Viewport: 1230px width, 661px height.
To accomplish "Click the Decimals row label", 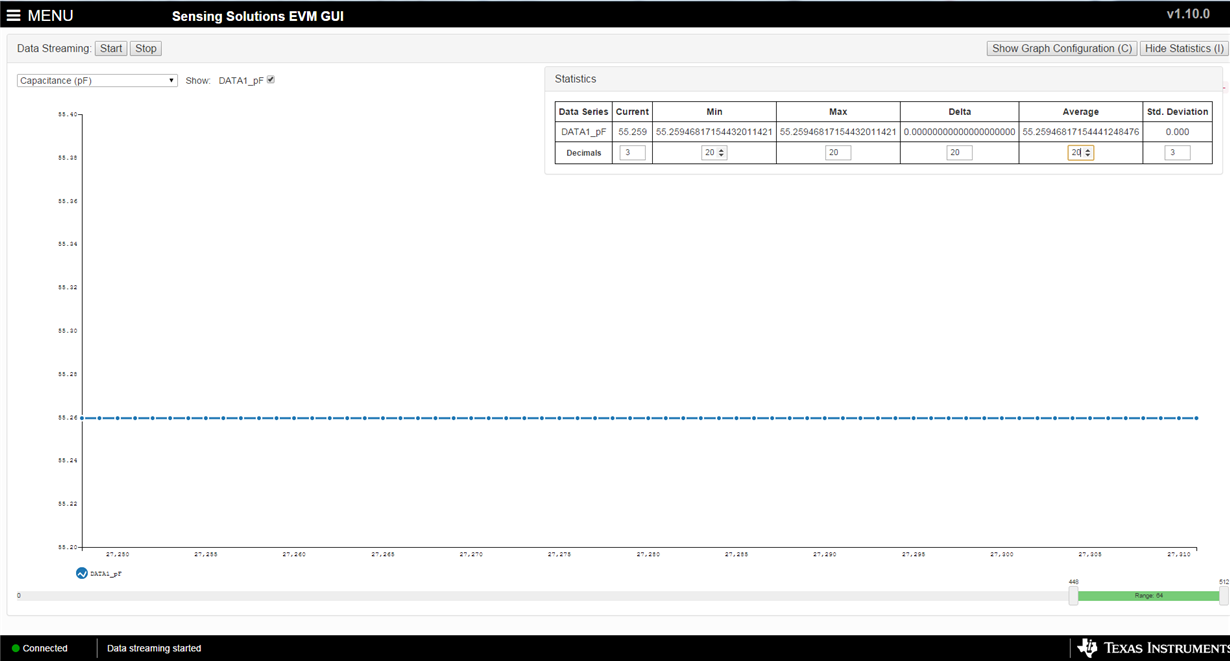I will pos(584,153).
